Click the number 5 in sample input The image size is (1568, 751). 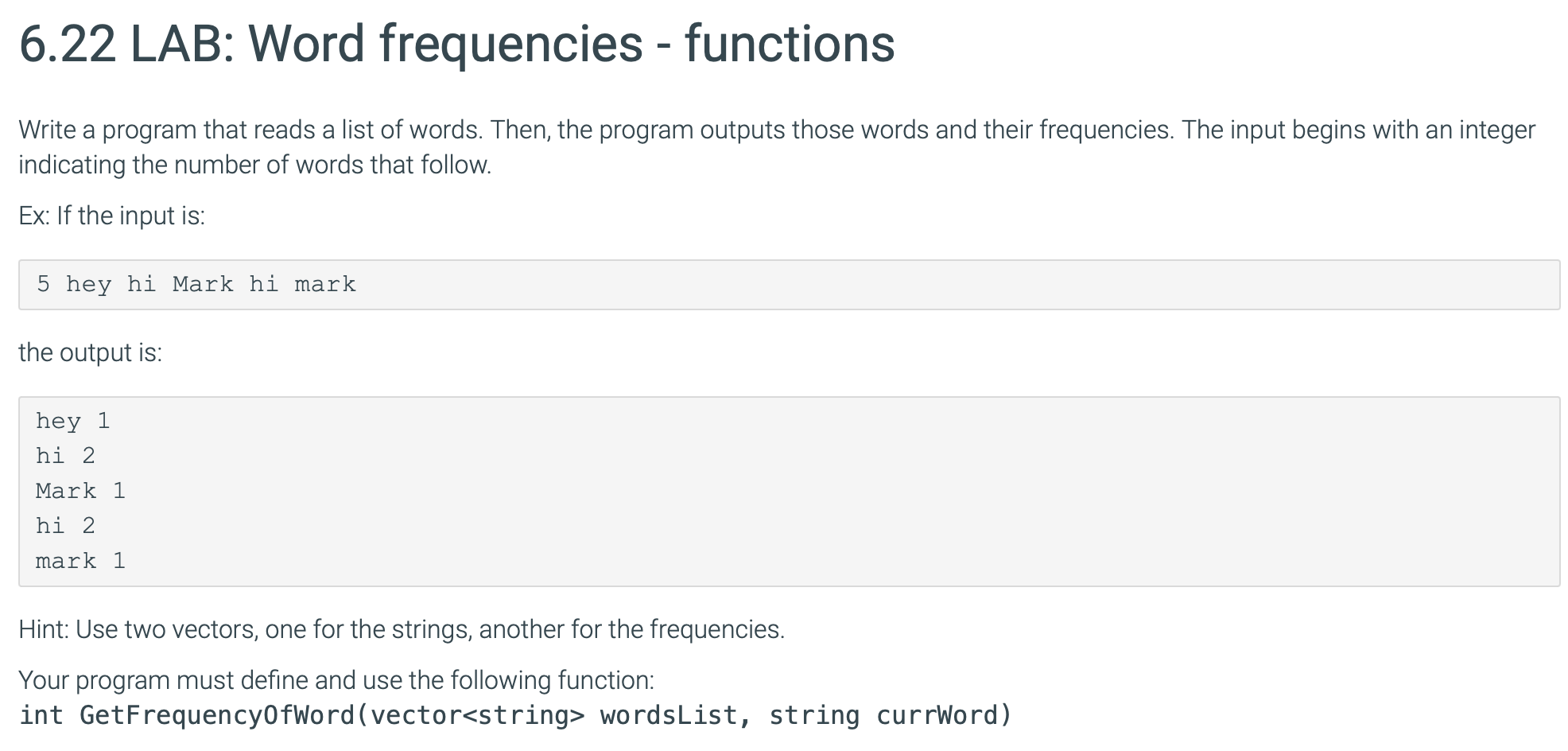click(x=43, y=284)
